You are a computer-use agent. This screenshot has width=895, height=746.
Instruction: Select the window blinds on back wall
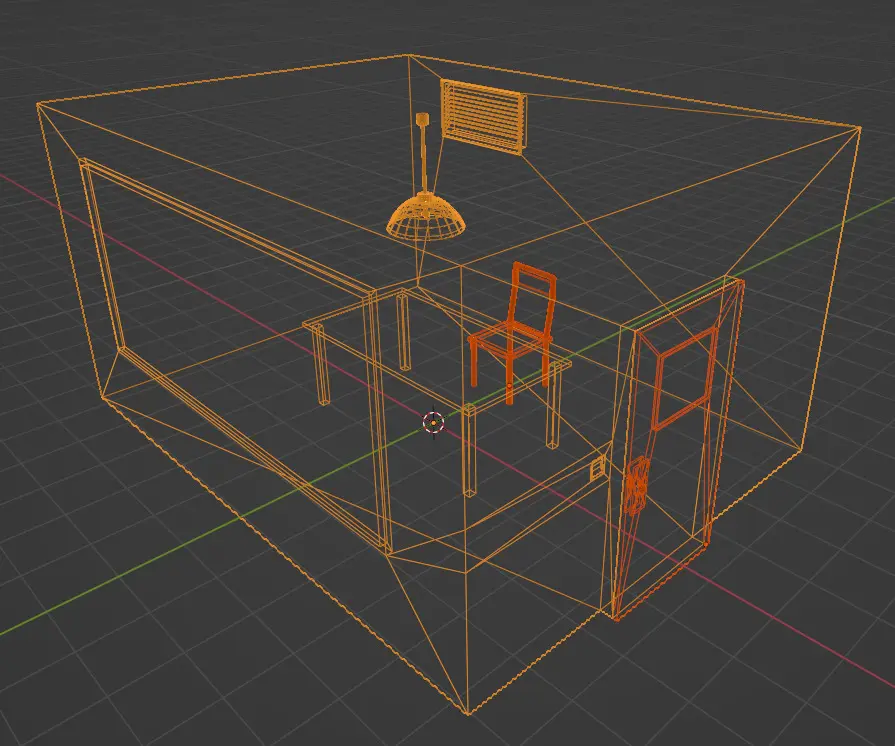point(484,117)
